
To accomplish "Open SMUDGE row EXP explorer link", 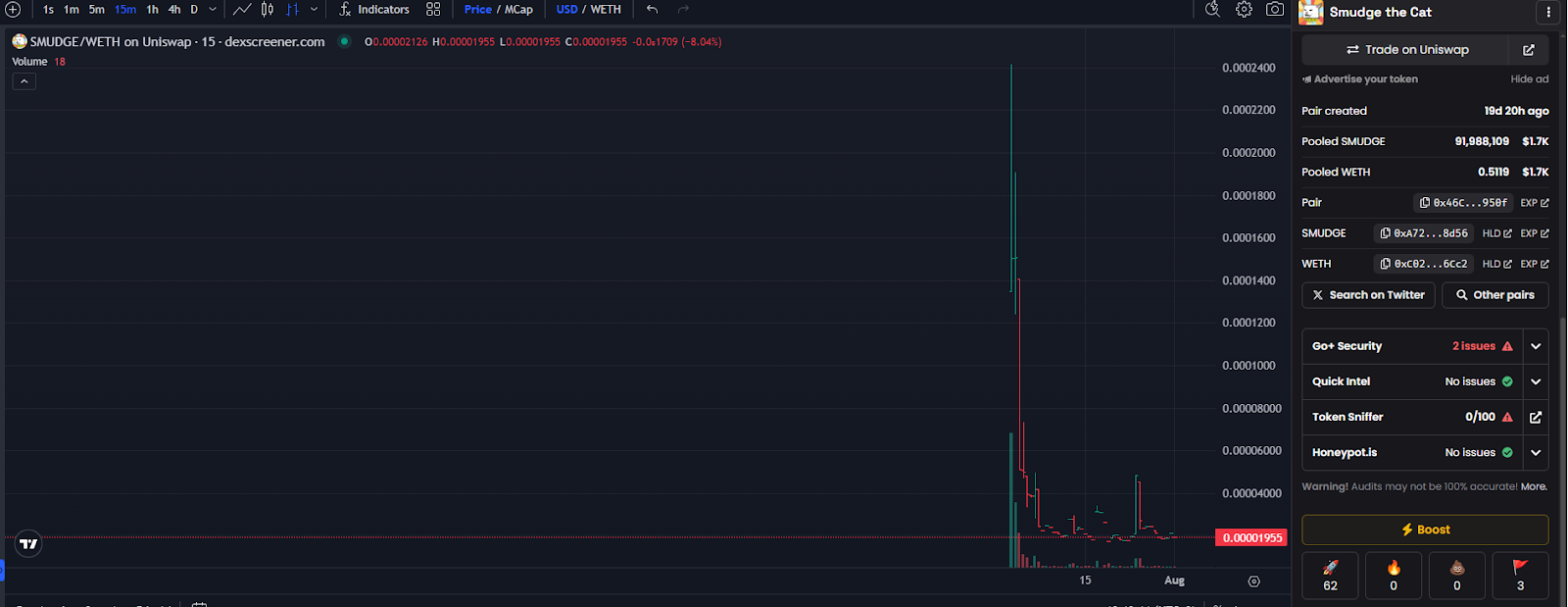I will coord(1535,233).
